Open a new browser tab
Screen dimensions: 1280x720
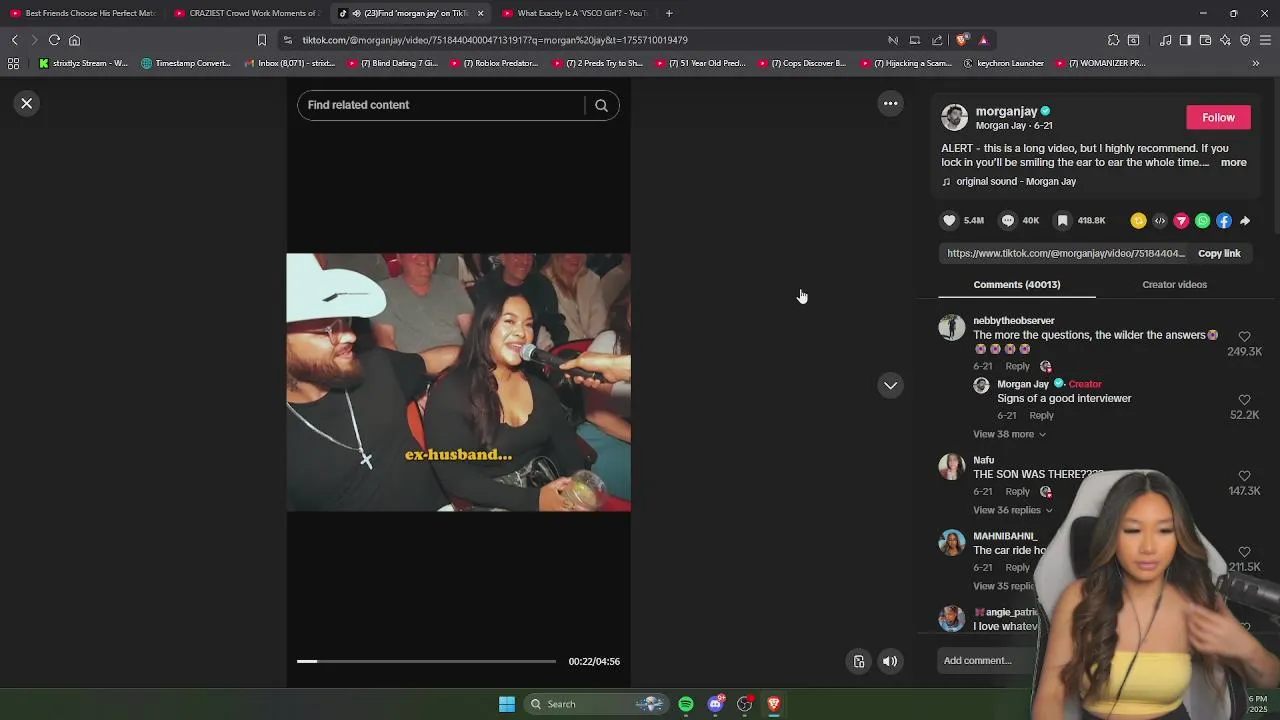(x=669, y=13)
